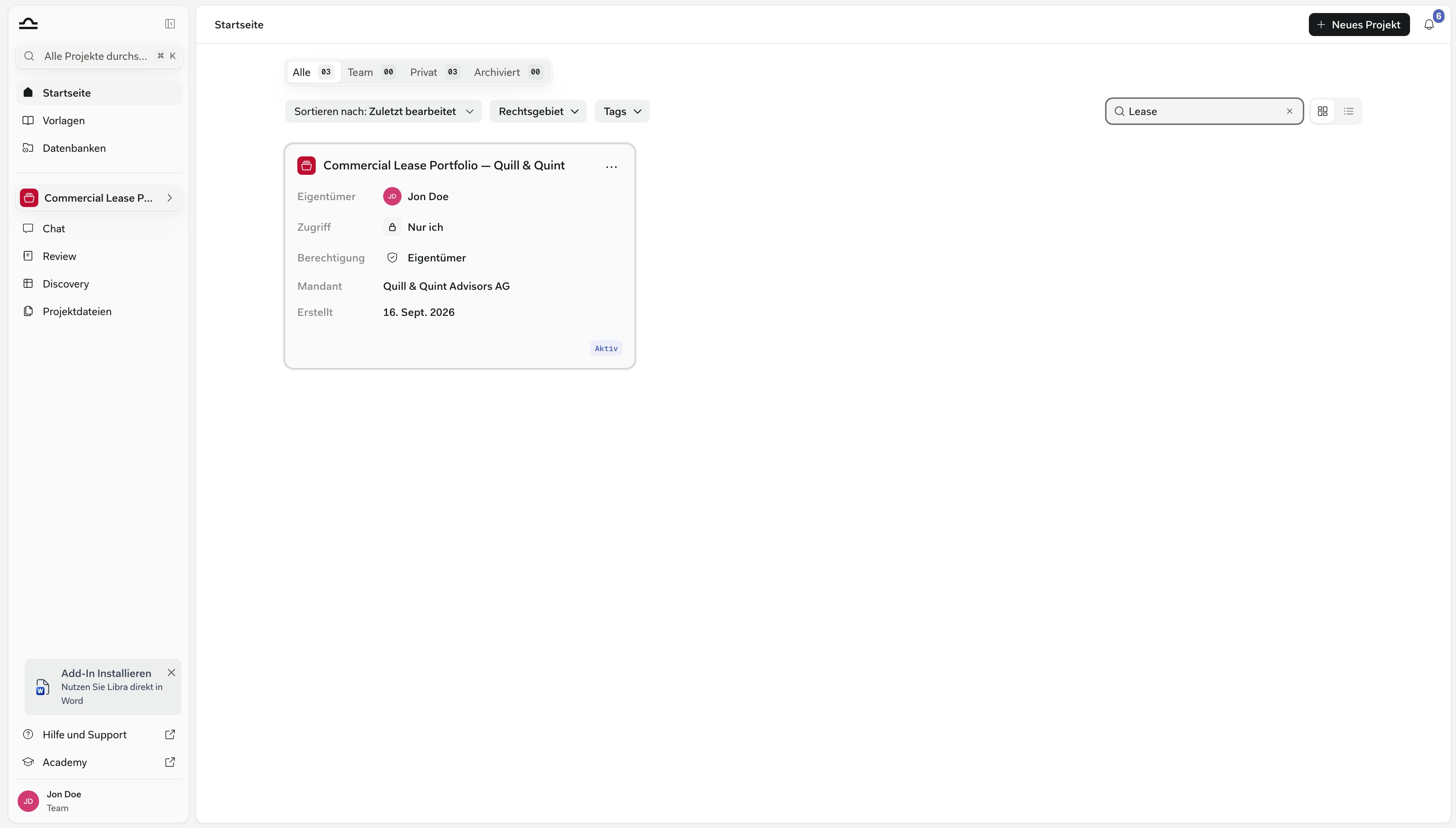Click the Startseite breadcrumb title

(239, 25)
